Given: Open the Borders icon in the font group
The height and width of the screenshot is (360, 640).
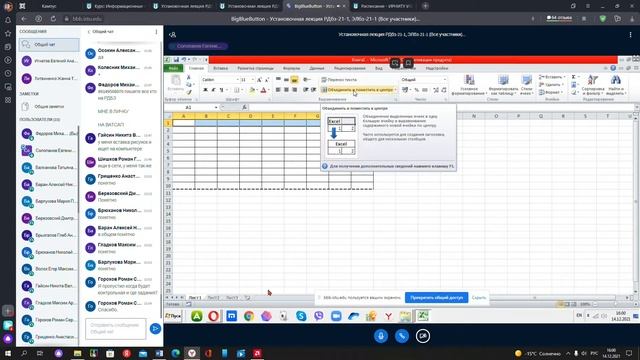Looking at the screenshot, I should 237,90.
